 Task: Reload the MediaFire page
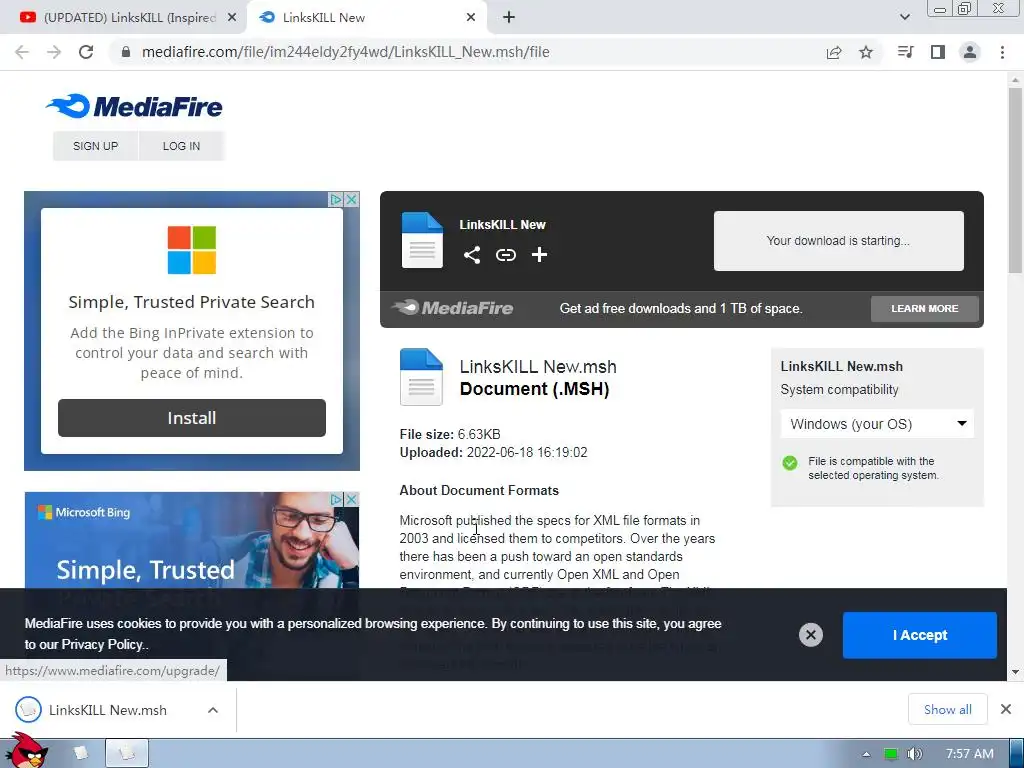[86, 52]
